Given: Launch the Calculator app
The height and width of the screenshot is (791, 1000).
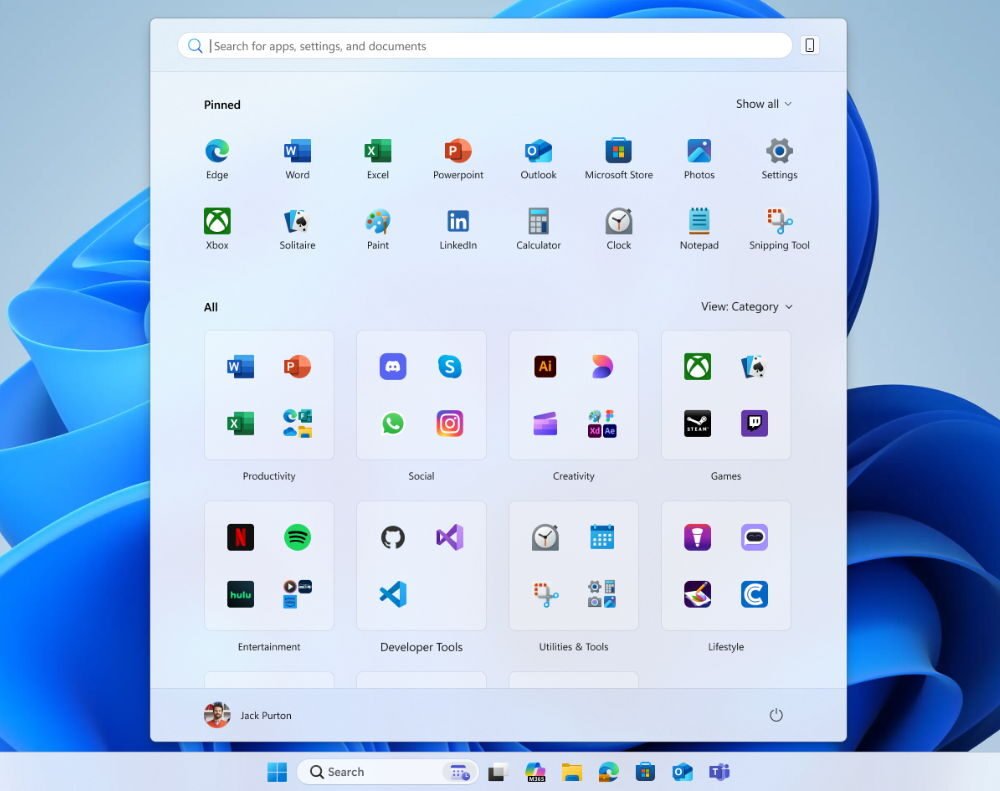Looking at the screenshot, I should click(538, 221).
